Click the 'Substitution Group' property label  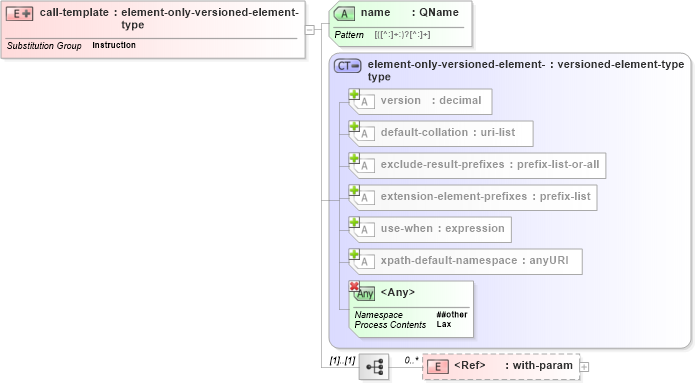(x=44, y=46)
